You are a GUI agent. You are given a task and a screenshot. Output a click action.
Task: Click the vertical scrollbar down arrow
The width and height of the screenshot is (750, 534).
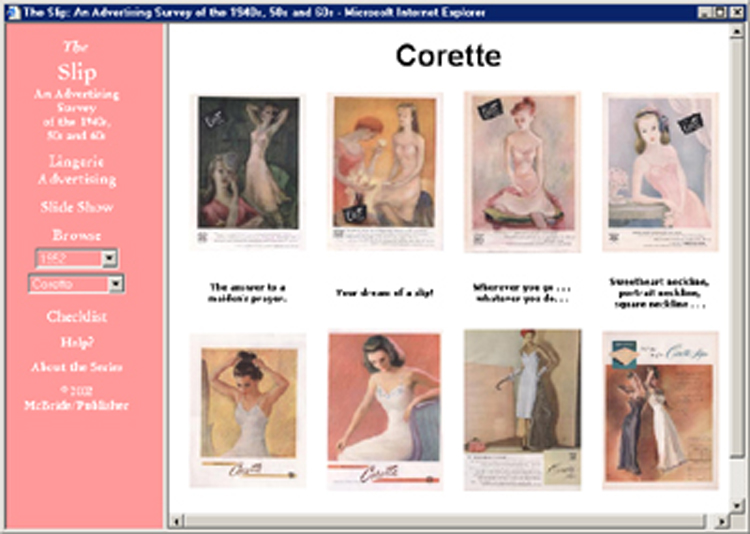tap(737, 506)
